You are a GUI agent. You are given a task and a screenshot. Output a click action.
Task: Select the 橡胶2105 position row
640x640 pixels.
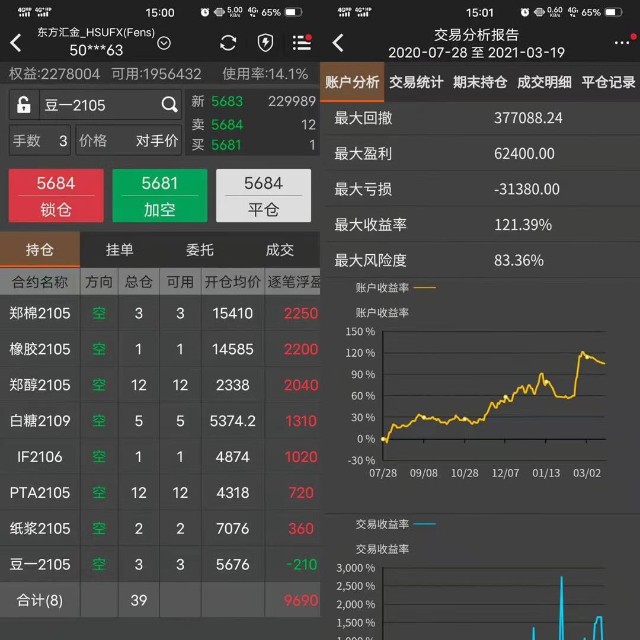coord(160,349)
